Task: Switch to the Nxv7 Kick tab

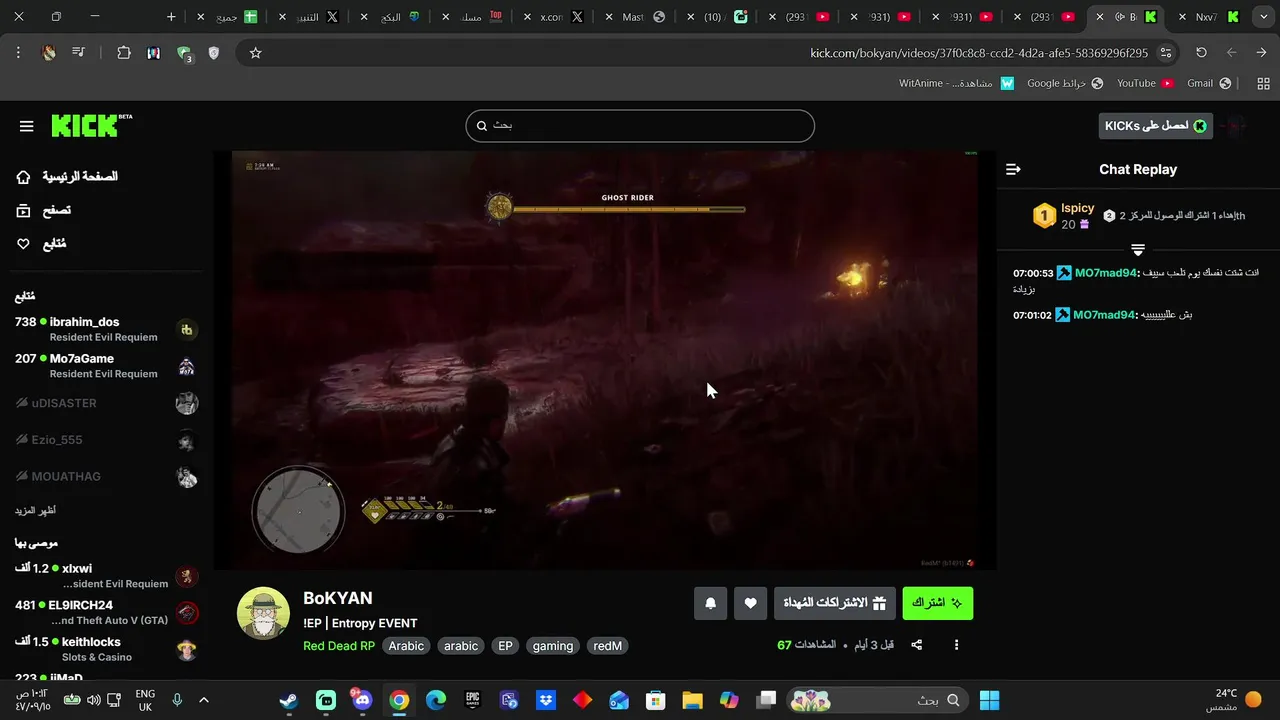Action: pyautogui.click(x=1208, y=17)
